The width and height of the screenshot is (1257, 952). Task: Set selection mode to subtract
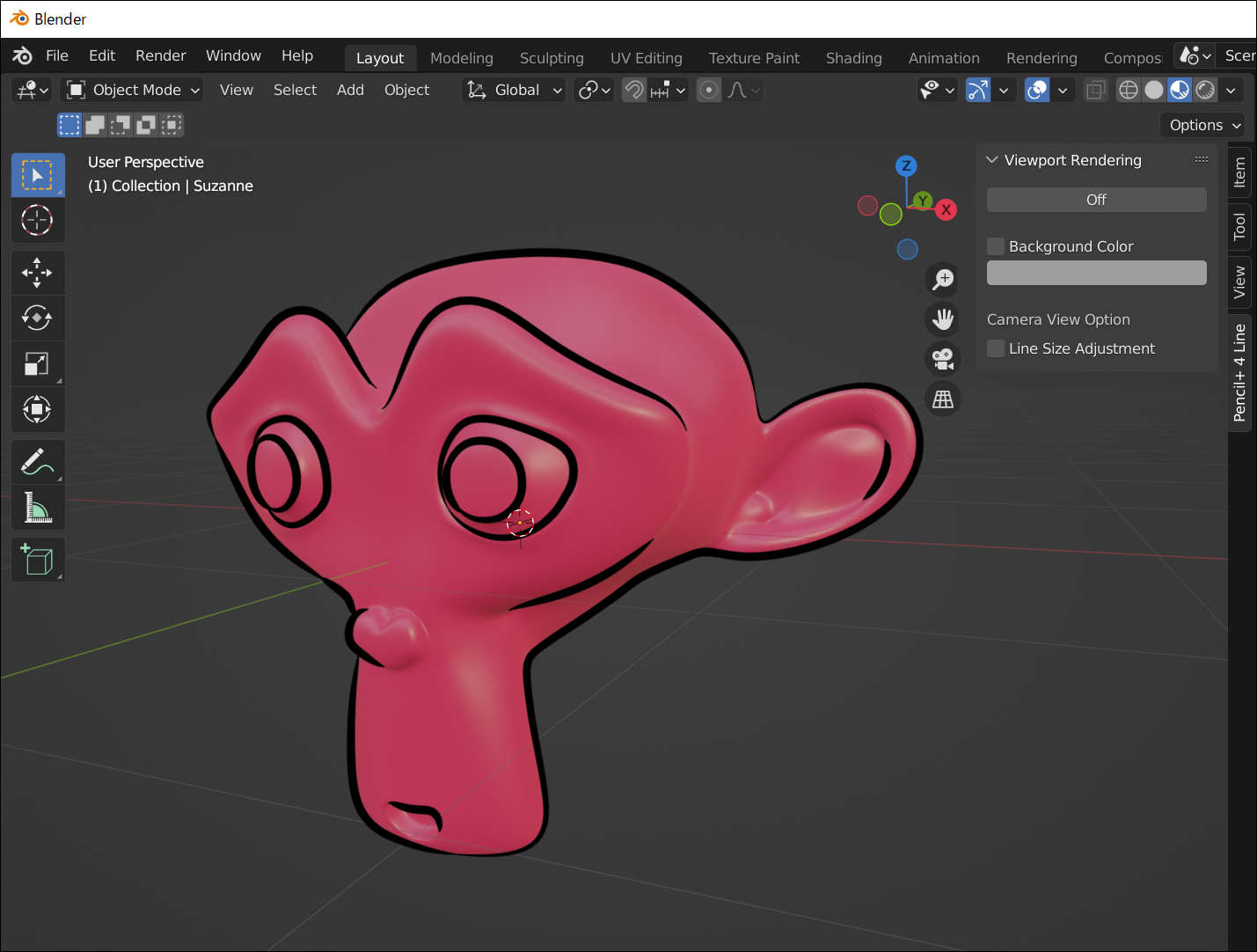[121, 125]
